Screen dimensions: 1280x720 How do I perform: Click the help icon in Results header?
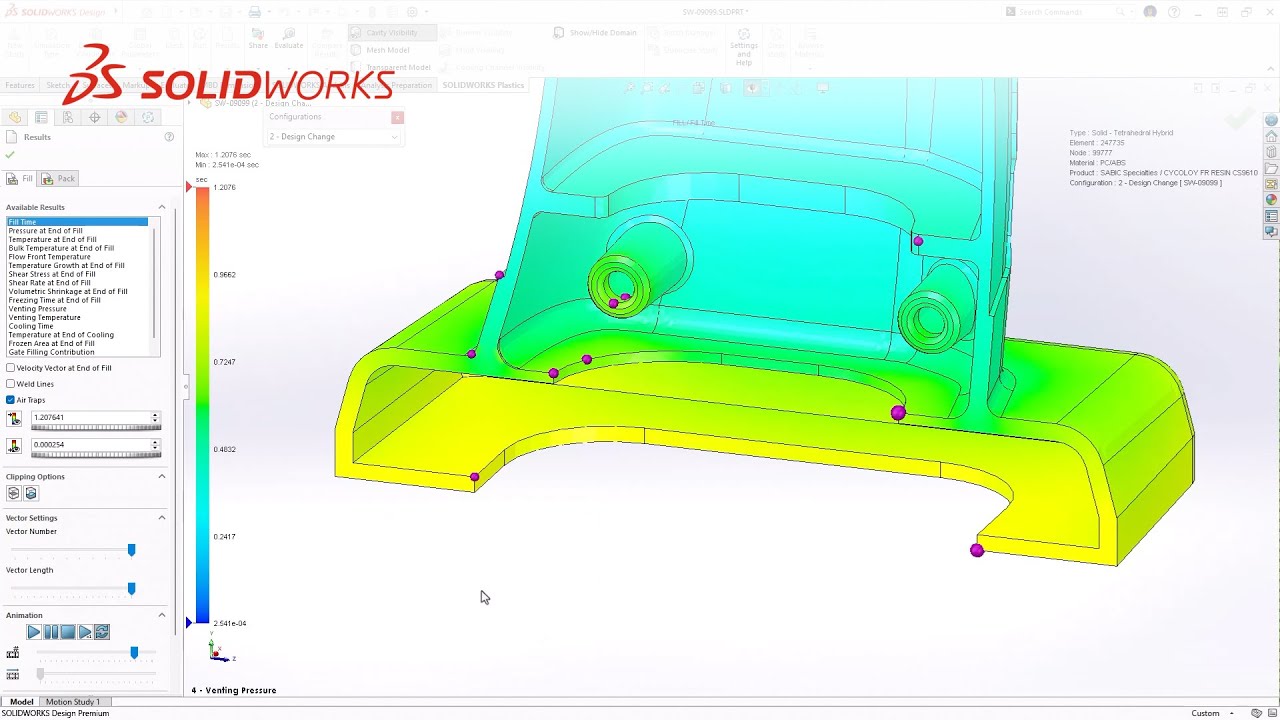169,137
